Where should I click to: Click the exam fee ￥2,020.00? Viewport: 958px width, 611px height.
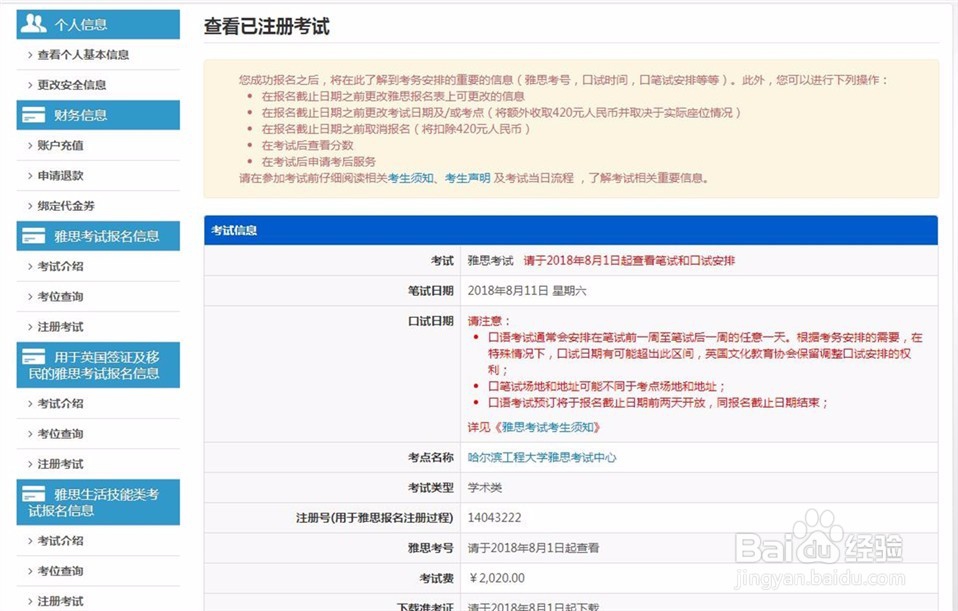coord(497,578)
